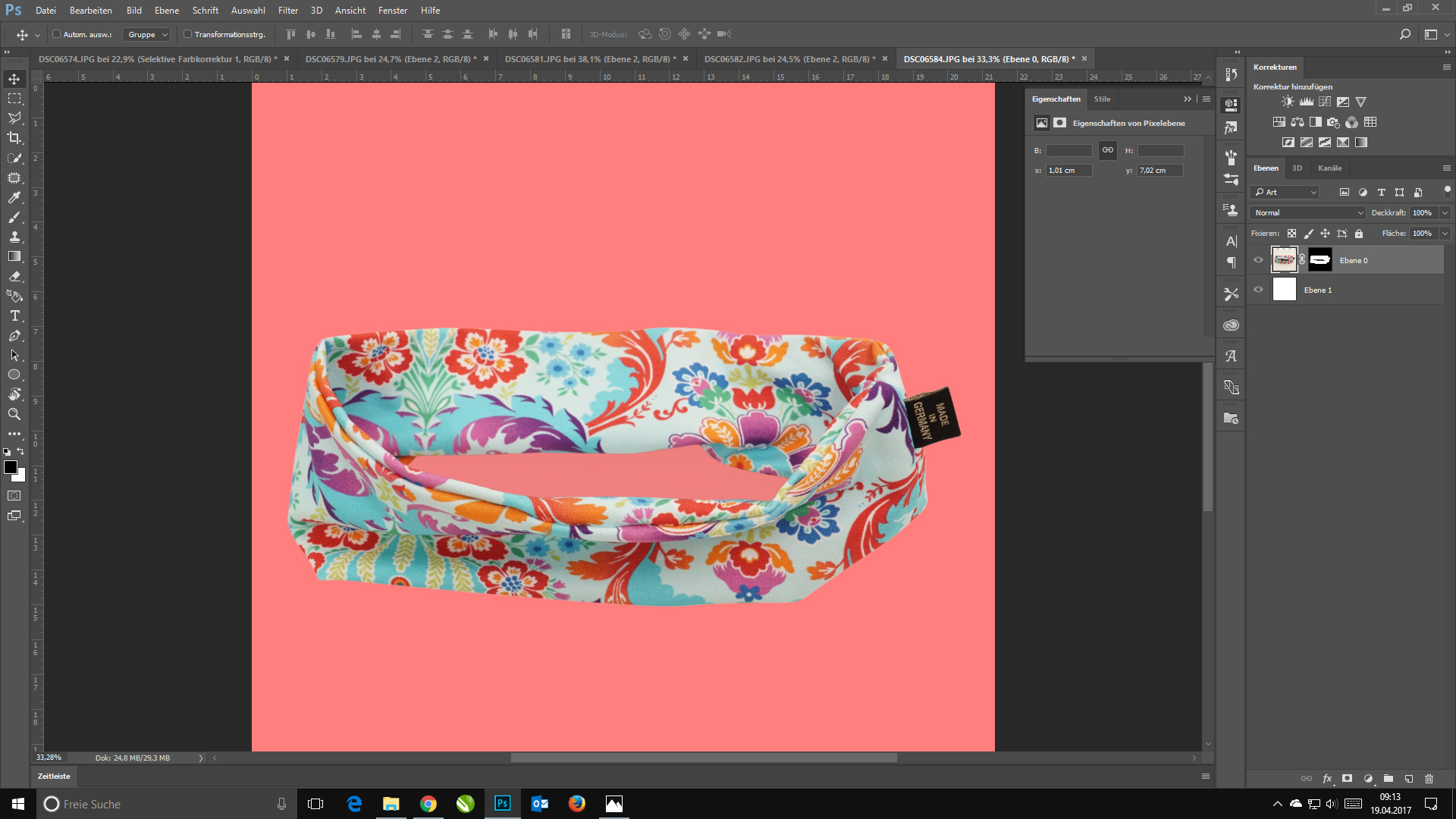
Task: Enable Autom. ausw. checkbox
Action: click(x=57, y=34)
